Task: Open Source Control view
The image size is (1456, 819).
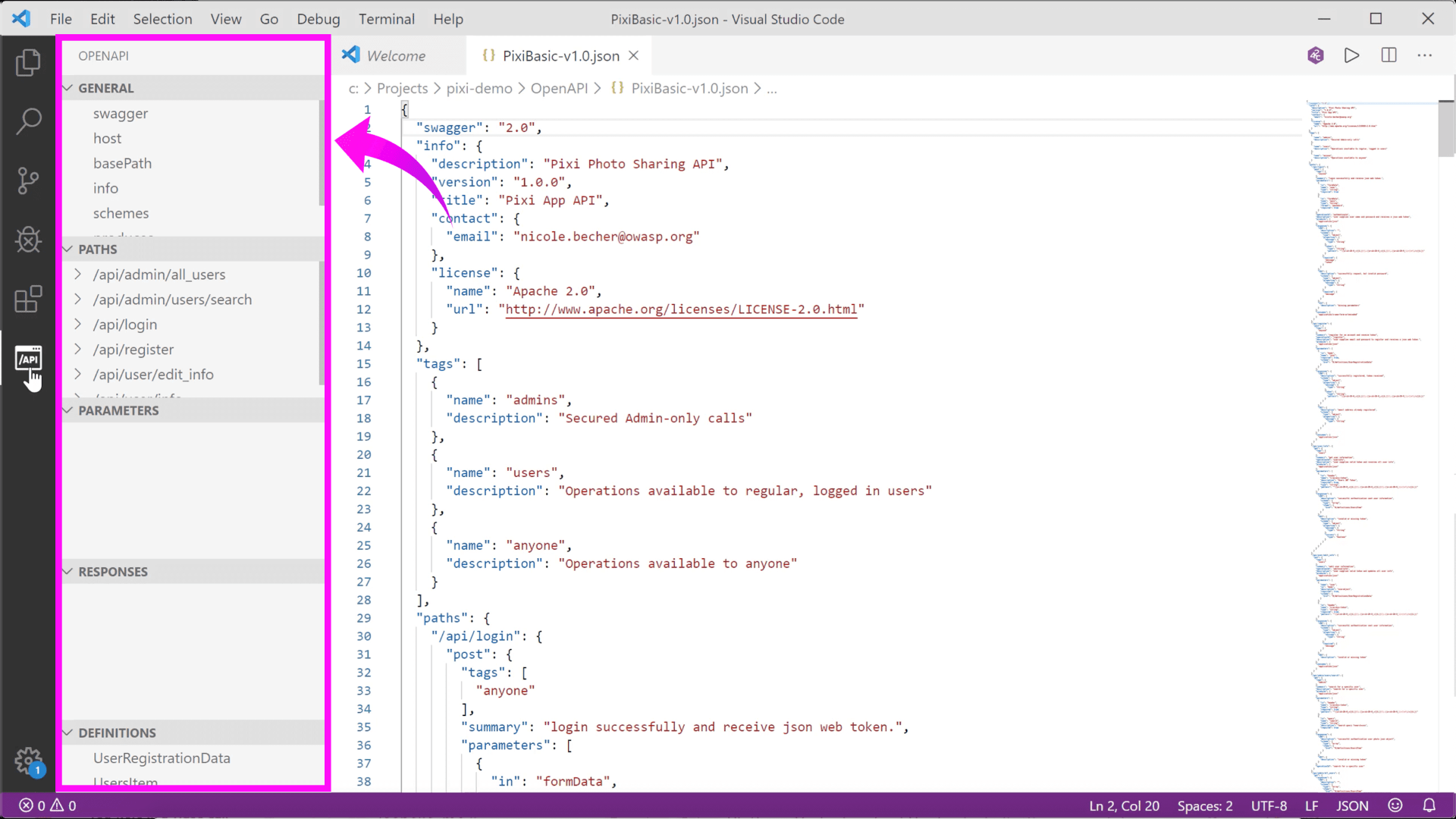Action: (28, 180)
